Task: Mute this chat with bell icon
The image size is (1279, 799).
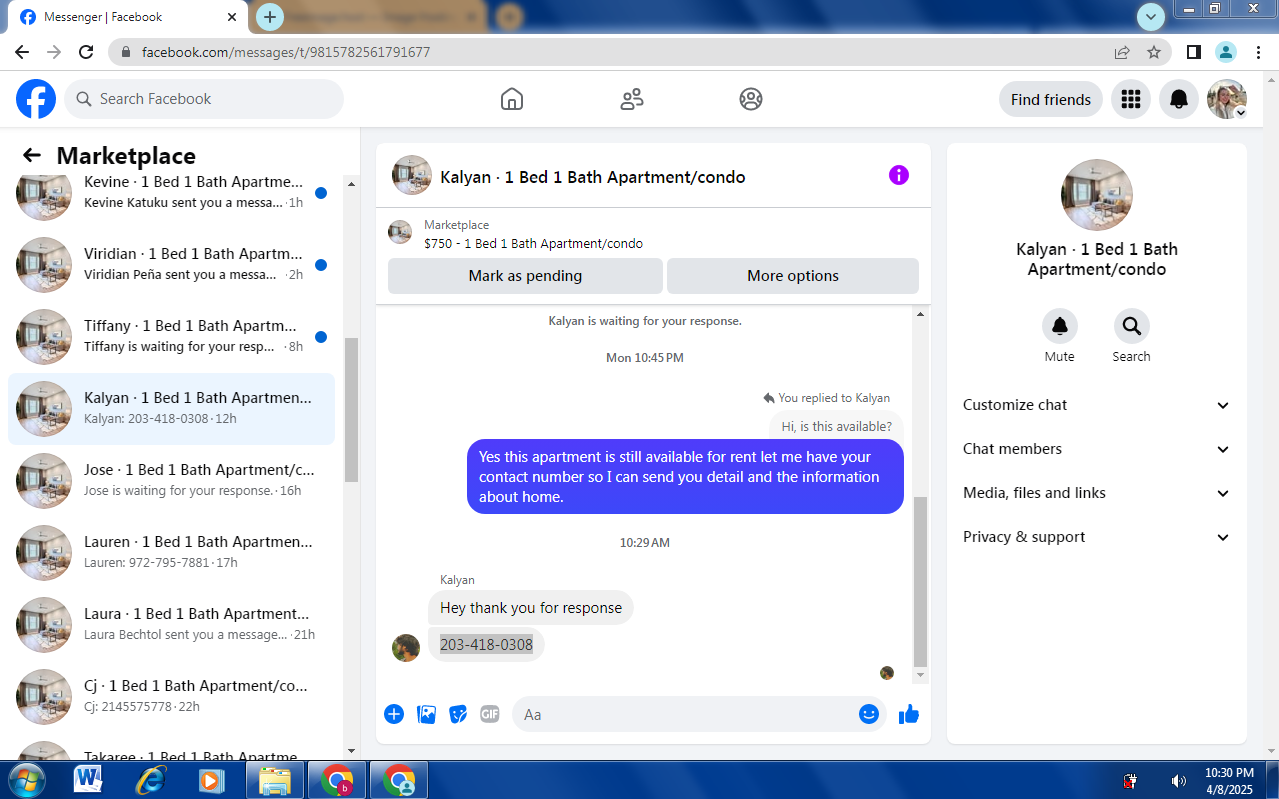Action: tap(1060, 326)
